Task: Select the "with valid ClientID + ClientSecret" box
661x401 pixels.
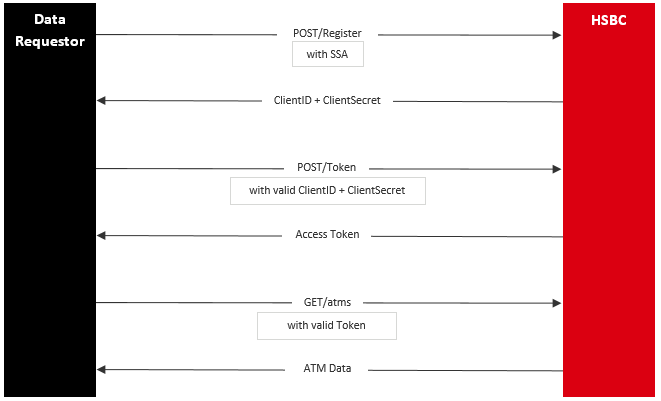Action: [327, 190]
